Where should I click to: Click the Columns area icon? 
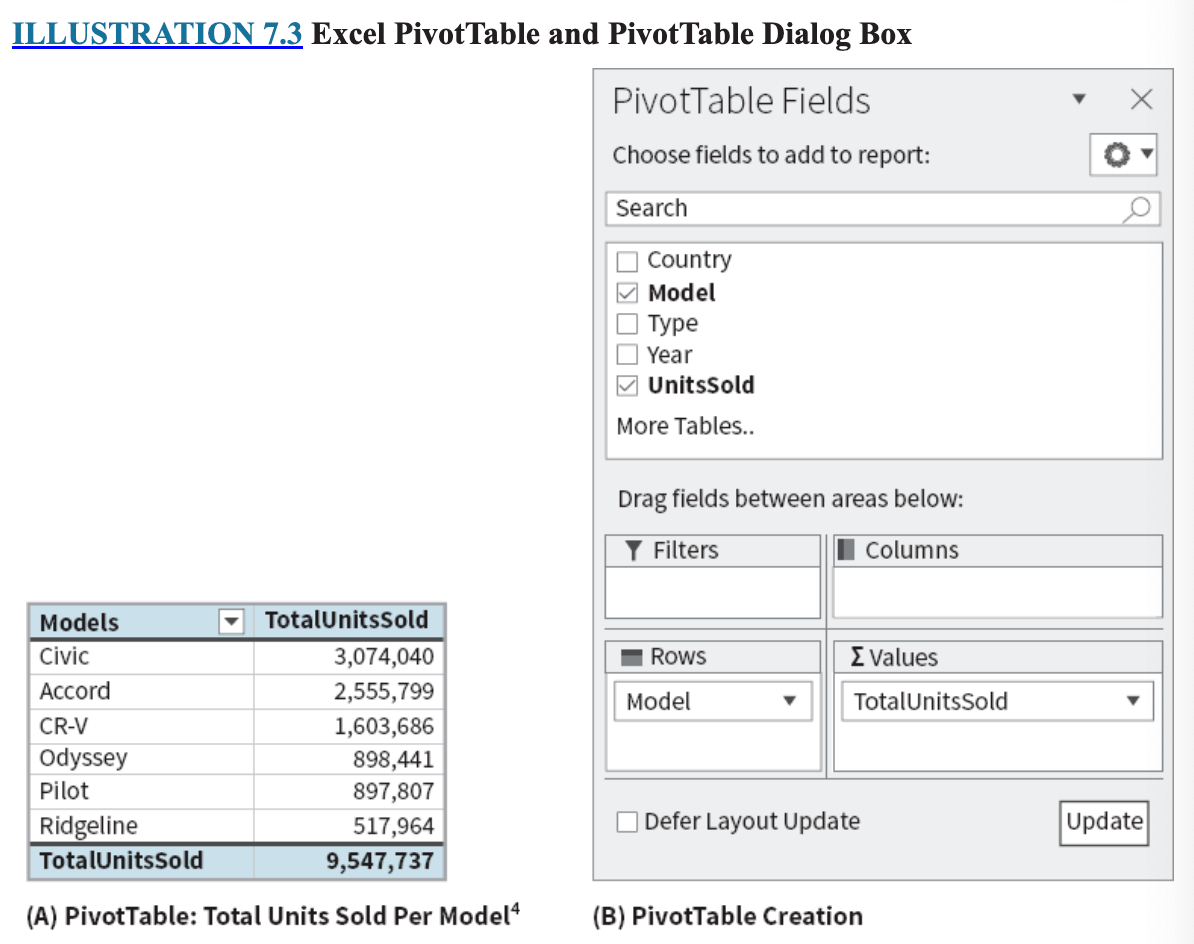[x=845, y=549]
